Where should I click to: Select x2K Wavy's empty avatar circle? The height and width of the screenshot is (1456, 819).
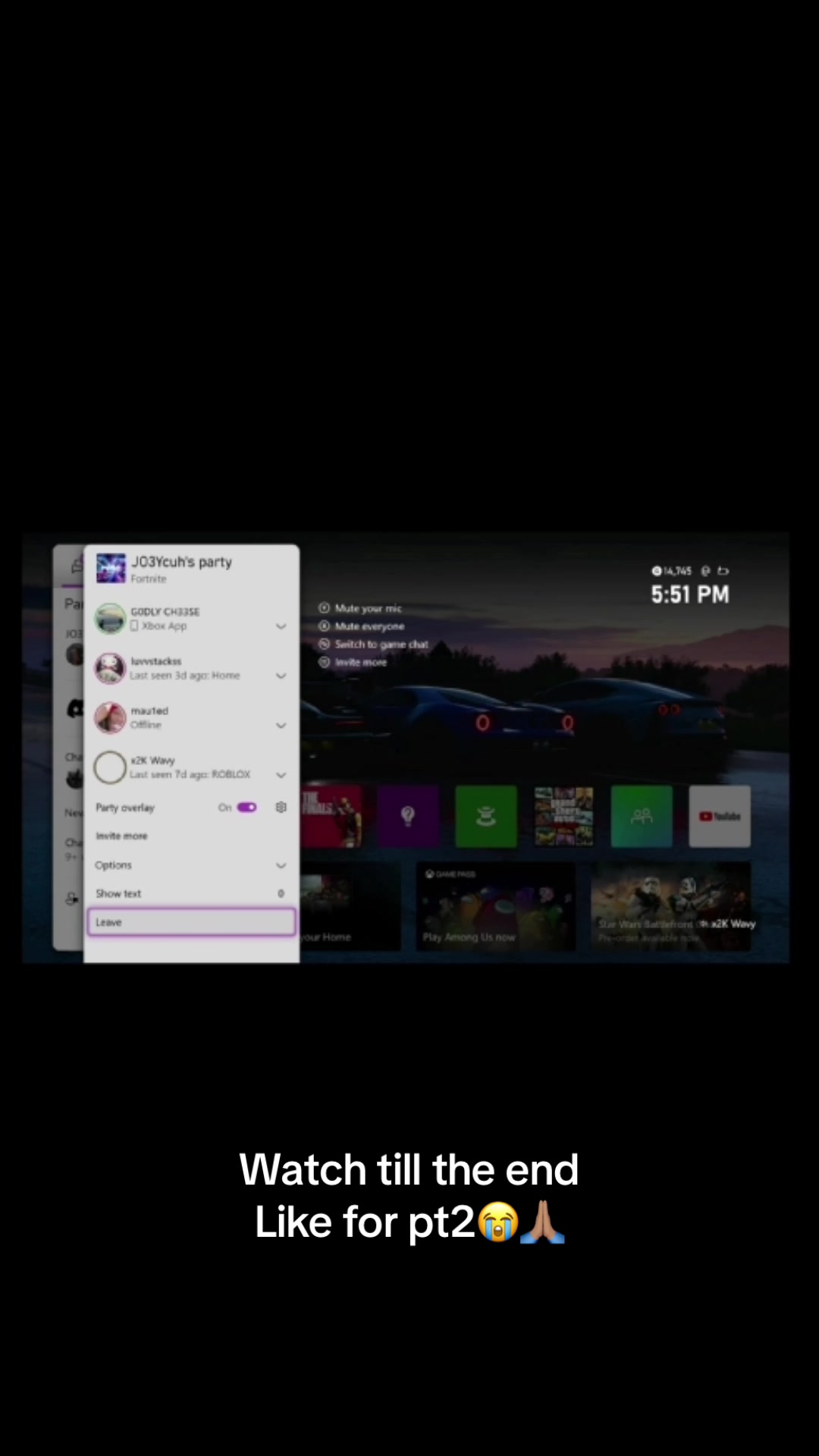(x=110, y=767)
